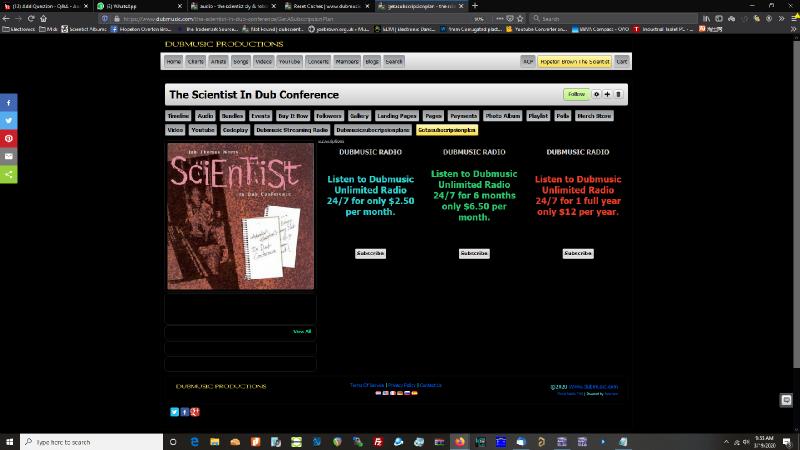Subscribe to the $2.50 per month plan
The height and width of the screenshot is (450, 800).
370,253
